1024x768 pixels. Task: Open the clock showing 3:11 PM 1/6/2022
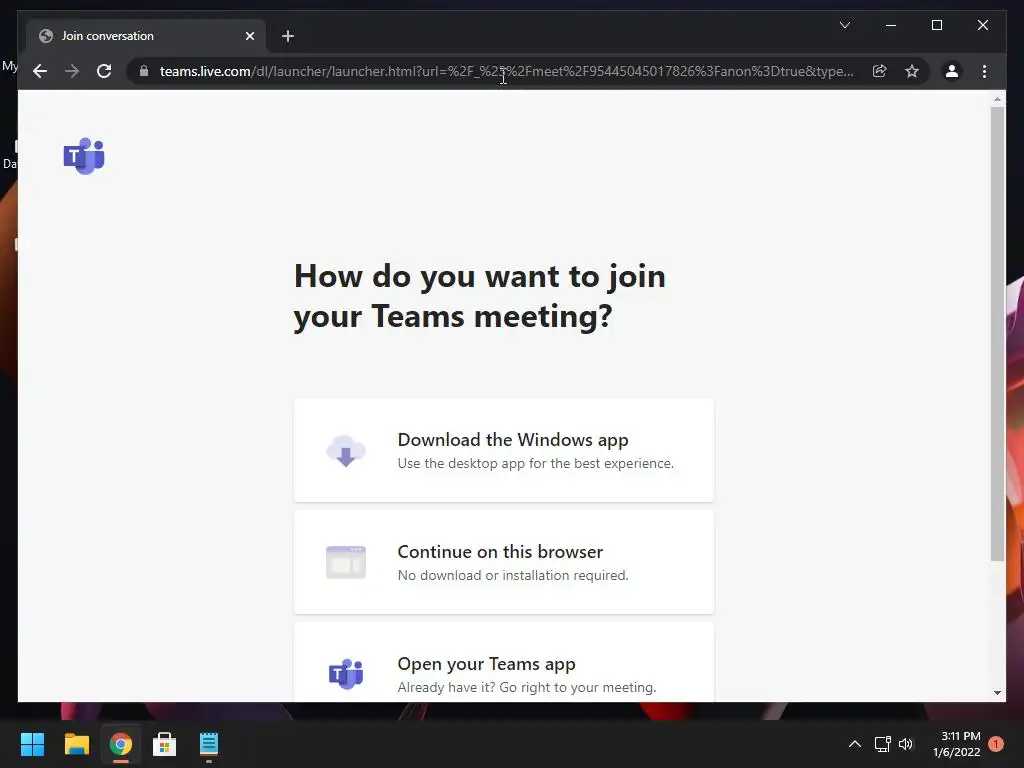956,744
